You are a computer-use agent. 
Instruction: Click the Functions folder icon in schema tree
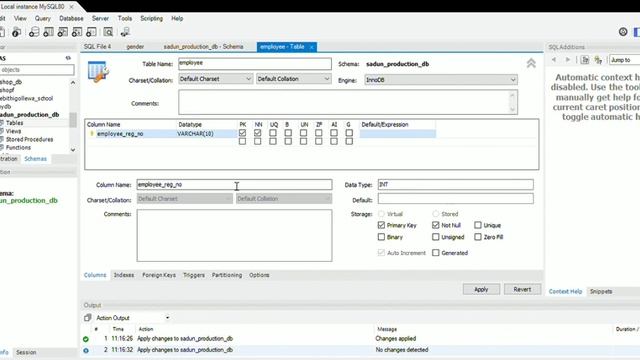coord(2,147)
